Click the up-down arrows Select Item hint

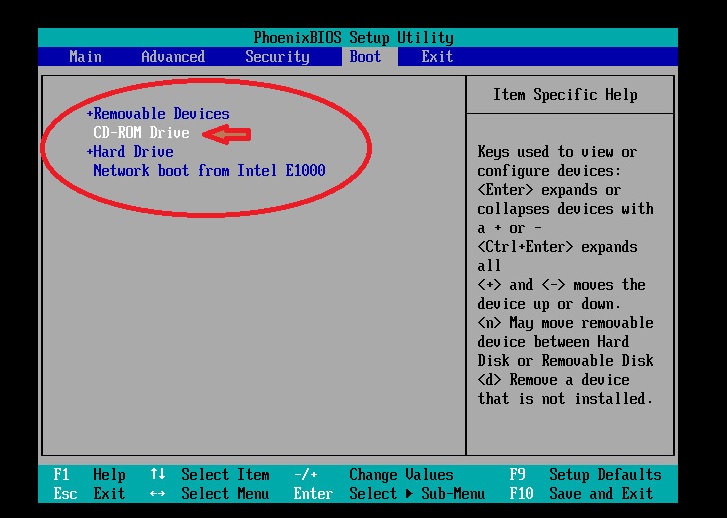210,474
